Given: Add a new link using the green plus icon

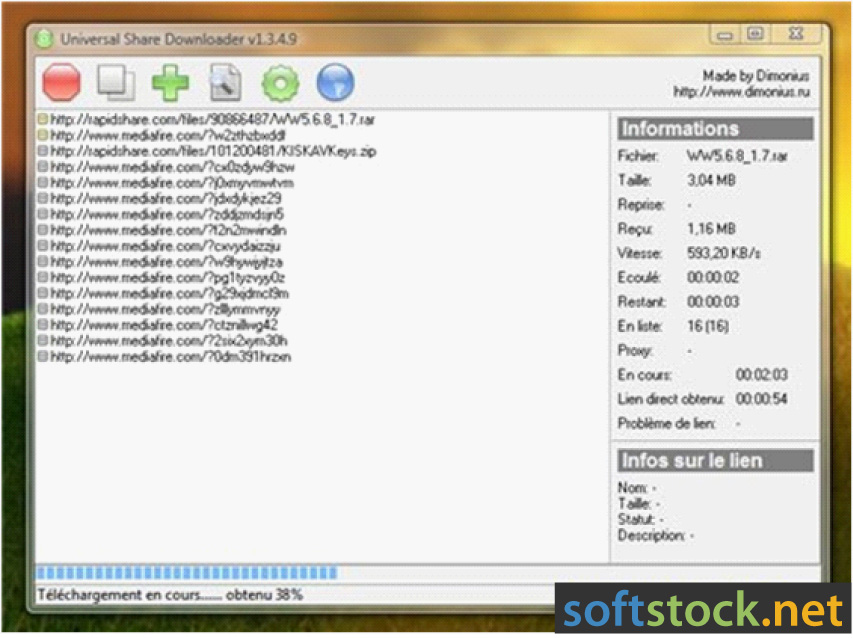Looking at the screenshot, I should tap(170, 83).
